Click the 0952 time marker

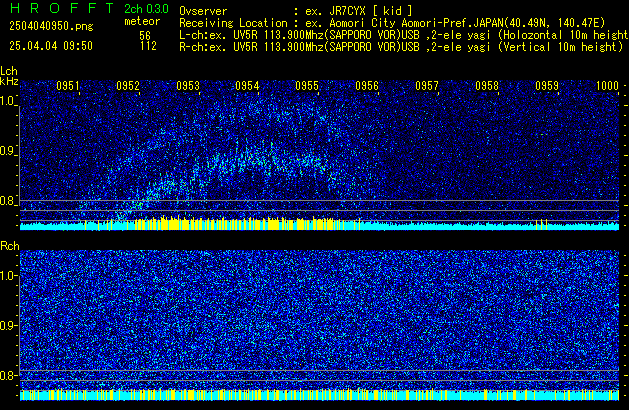(x=128, y=86)
